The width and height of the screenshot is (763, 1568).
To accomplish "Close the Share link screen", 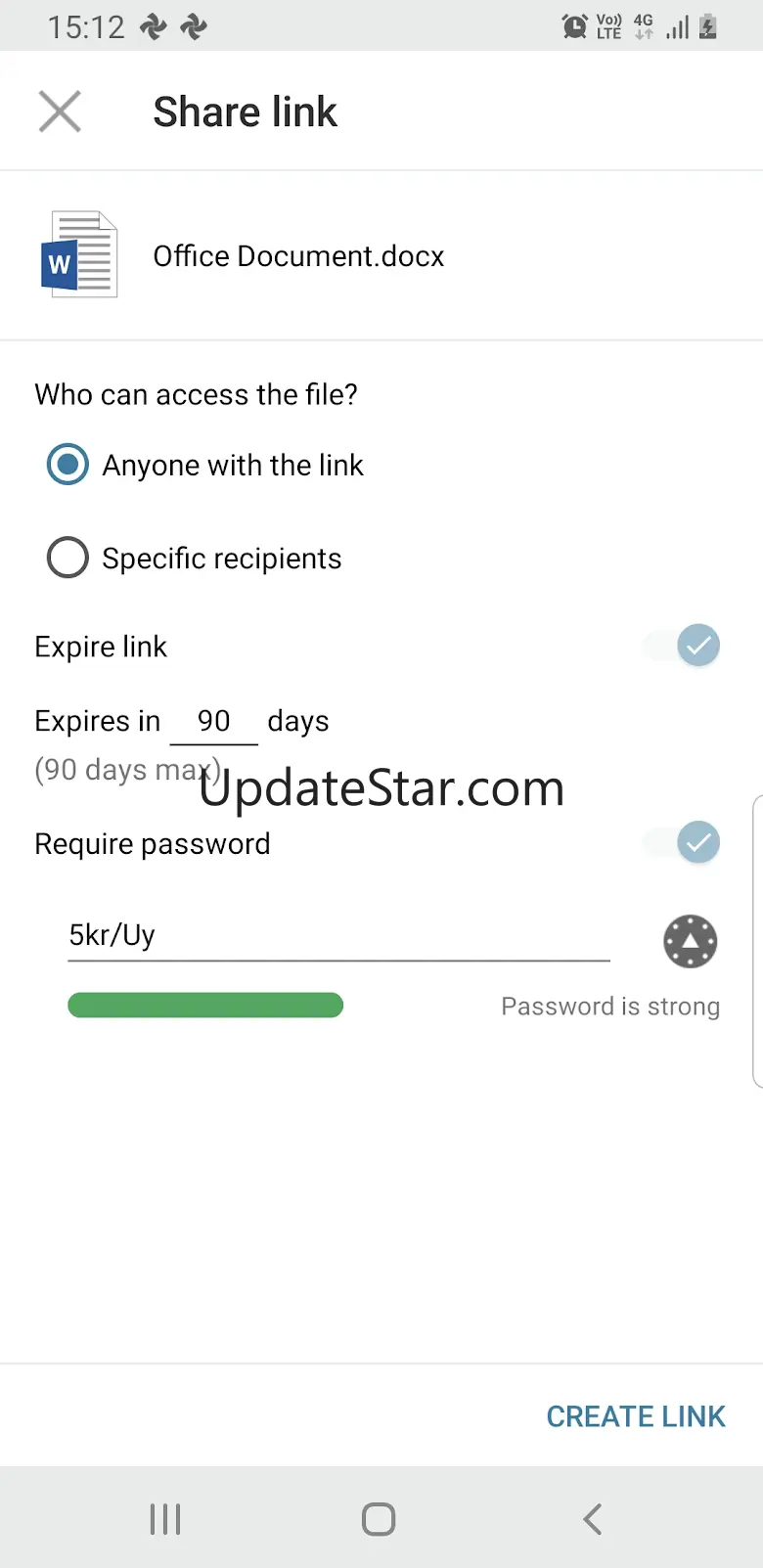I will (x=60, y=111).
